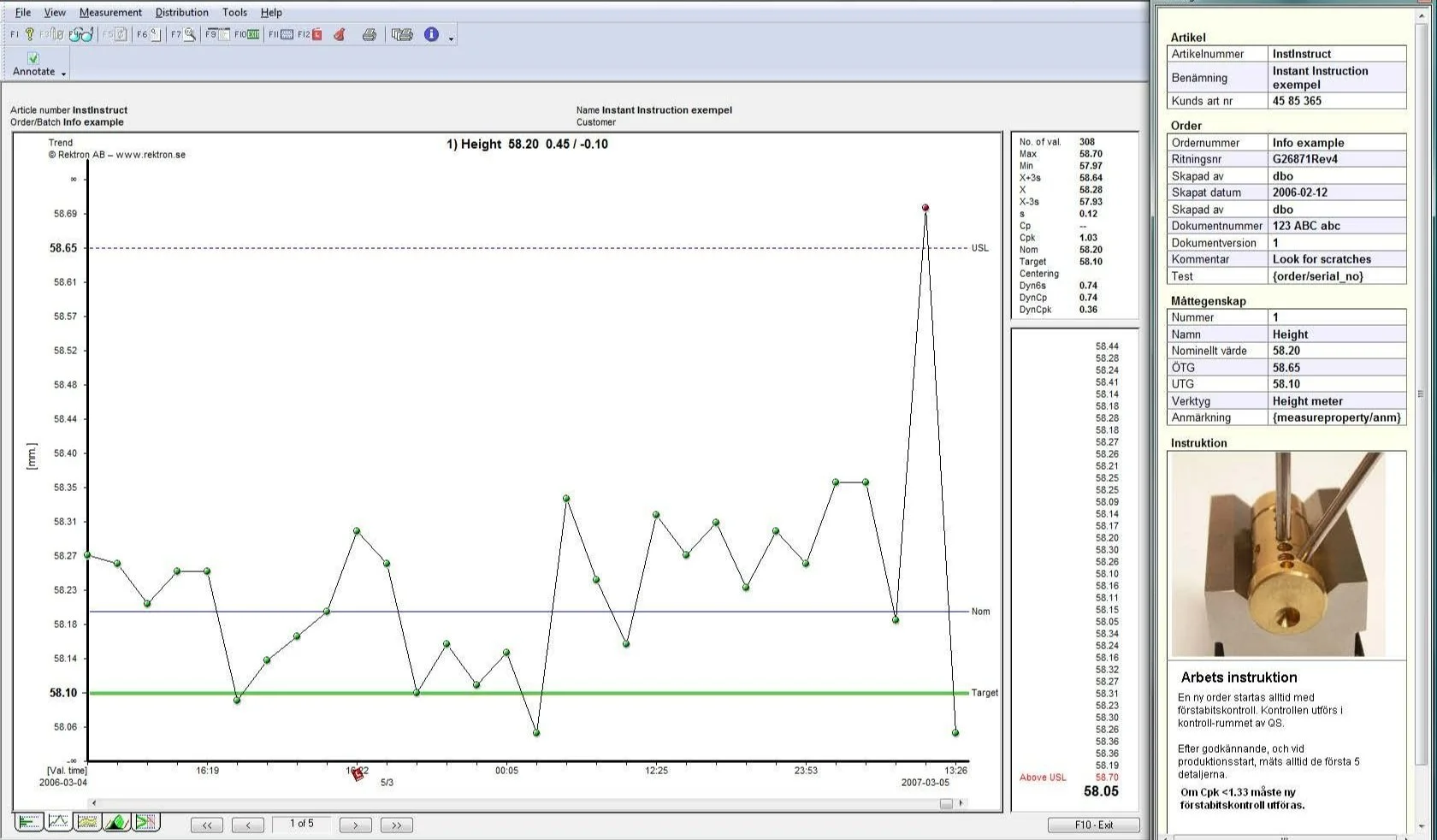Screen dimensions: 1437x840
Task: Click the Dokumentnummer value 123 ABC abc
Action: tap(1306, 226)
